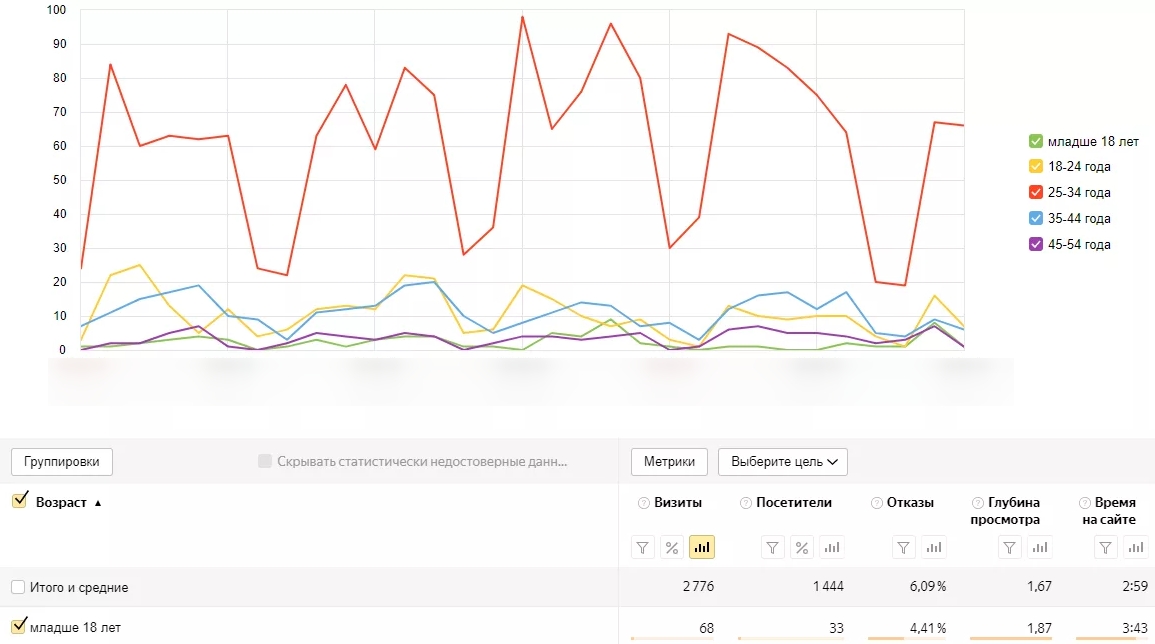Open filter for Глубина просмотра
1155x644 pixels.
click(x=1010, y=547)
